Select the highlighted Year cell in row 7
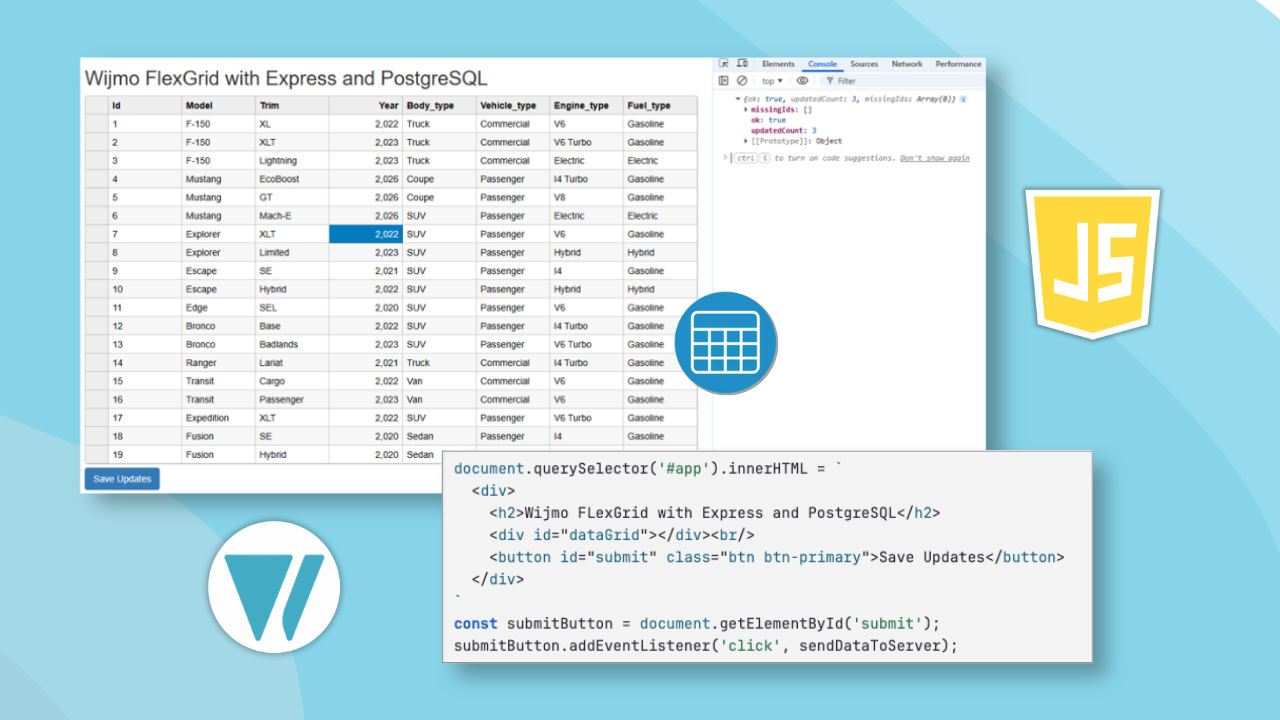 pyautogui.click(x=365, y=234)
